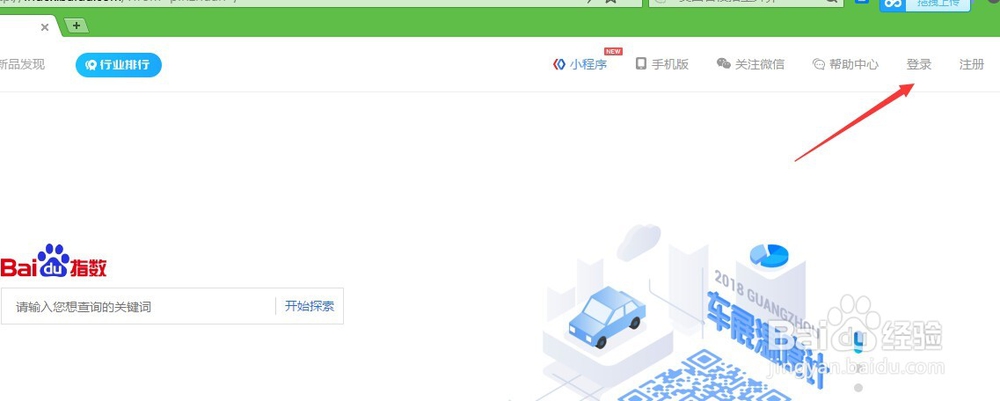Viewport: 1000px width, 401px height.
Task: Click the 关注微信 link
Action: tap(760, 64)
